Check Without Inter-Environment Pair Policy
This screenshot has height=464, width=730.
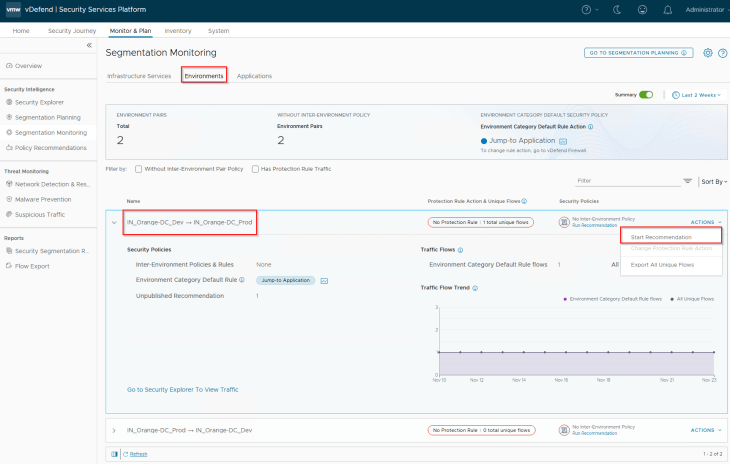[139, 168]
